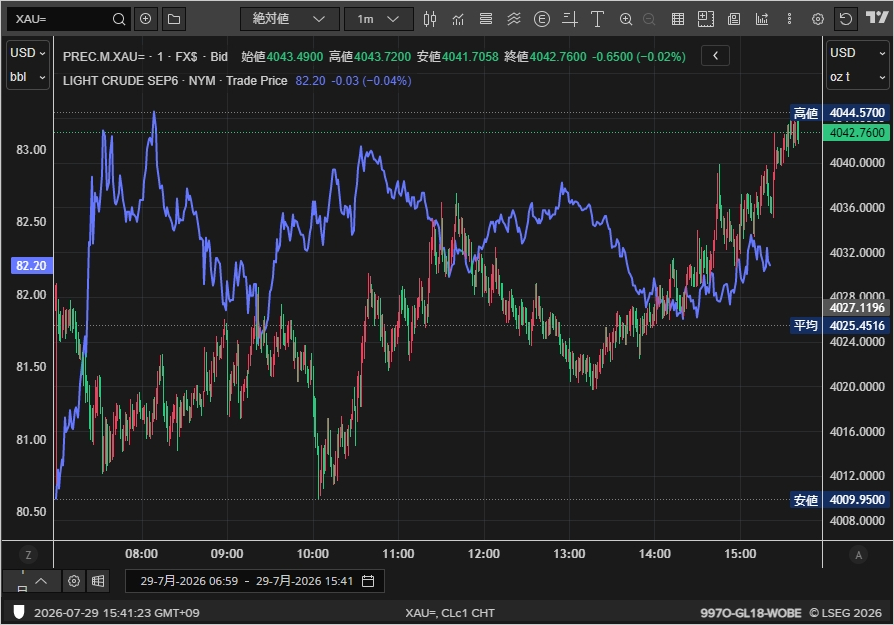Viewport: 894px width, 625px height.
Task: Click the 12:00 time axis label
Action: coord(483,554)
